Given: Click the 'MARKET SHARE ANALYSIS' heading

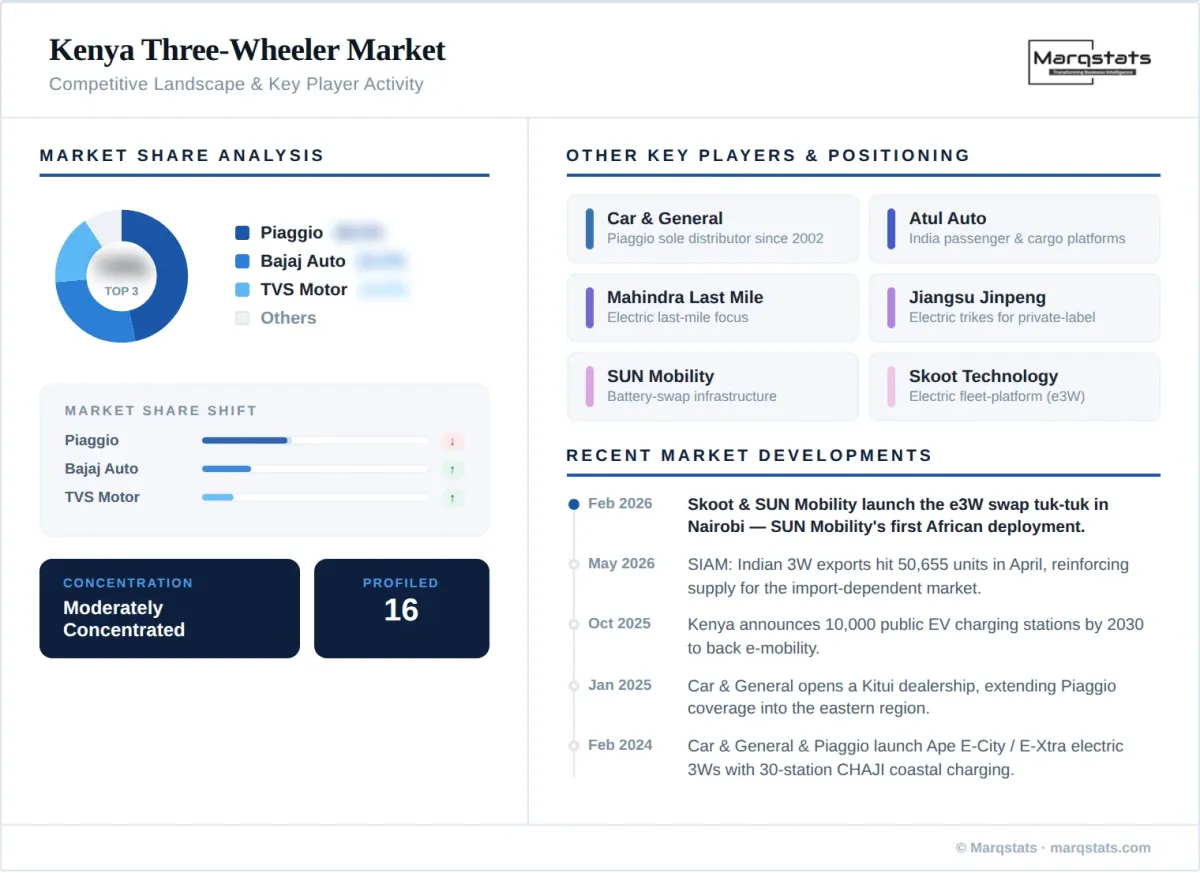Looking at the screenshot, I should click(182, 155).
